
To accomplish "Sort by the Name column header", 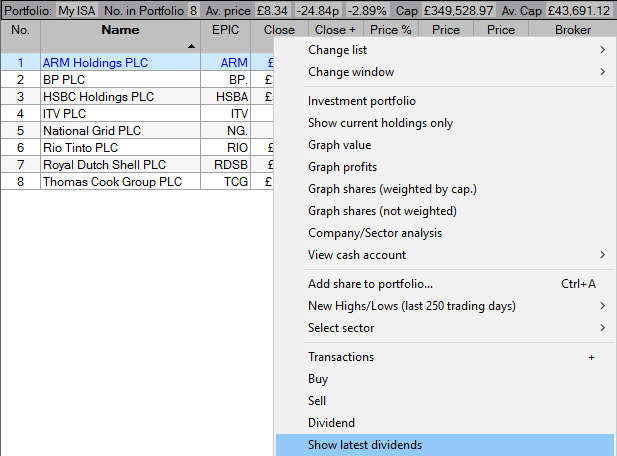I will coord(120,31).
